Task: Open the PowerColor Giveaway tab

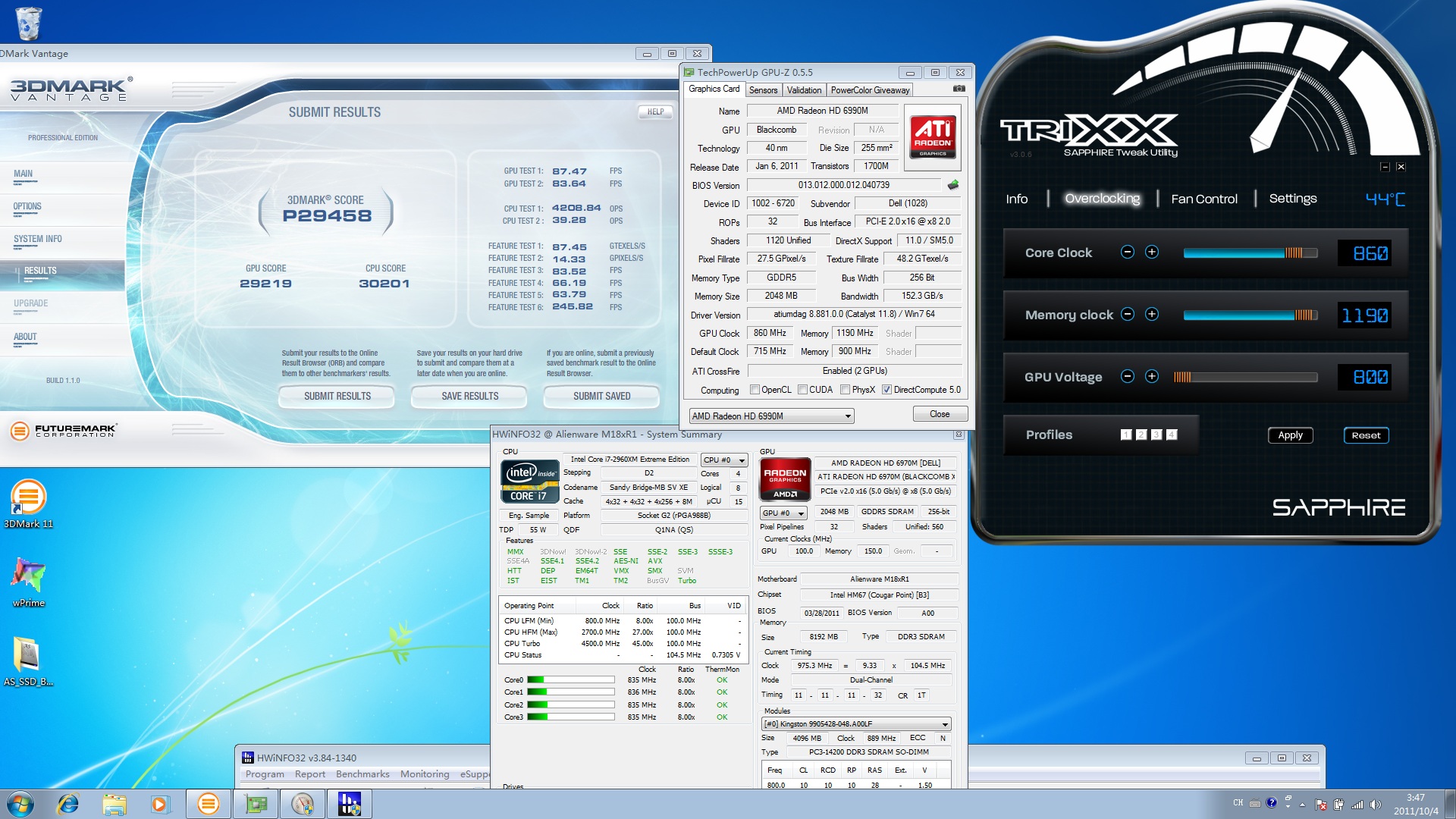Action: 870,89
